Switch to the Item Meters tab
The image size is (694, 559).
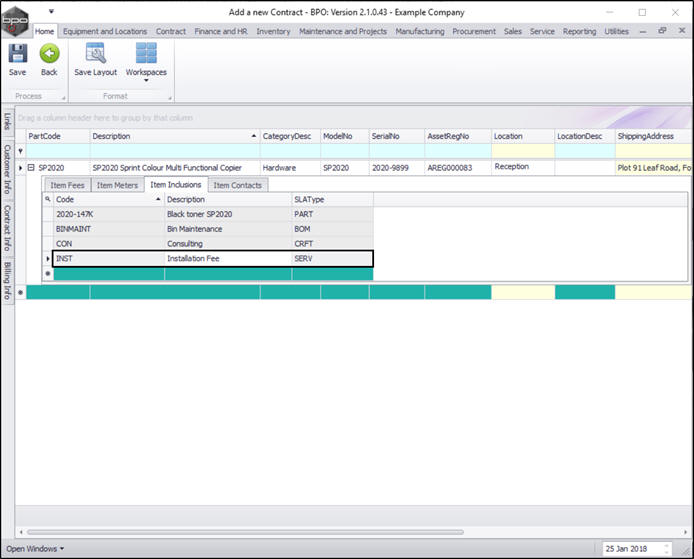click(117, 185)
